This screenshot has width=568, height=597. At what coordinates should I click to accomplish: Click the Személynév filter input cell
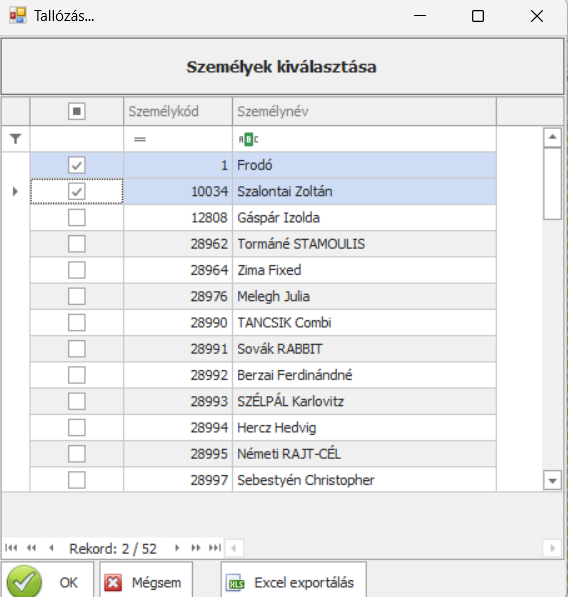click(364, 139)
